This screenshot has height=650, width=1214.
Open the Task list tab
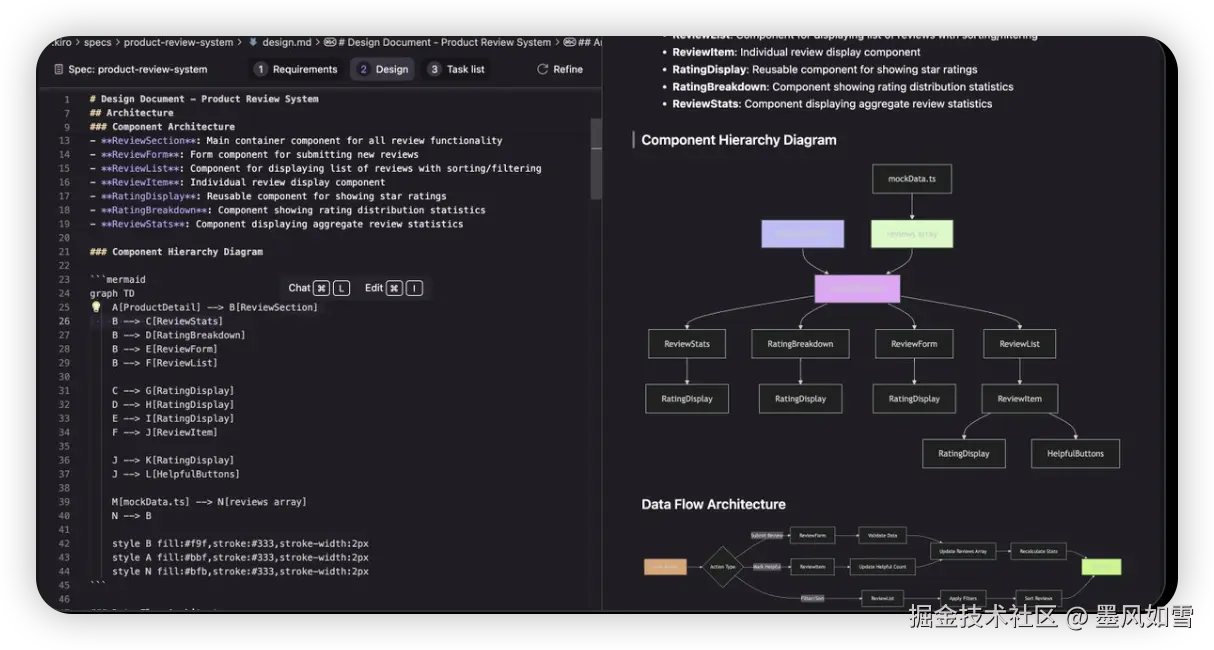[457, 69]
